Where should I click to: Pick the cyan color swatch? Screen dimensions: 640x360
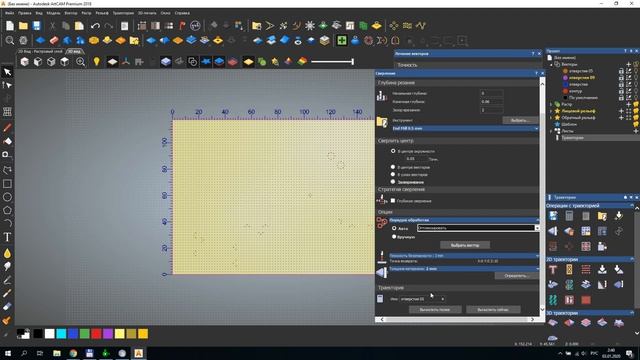(x=61, y=334)
